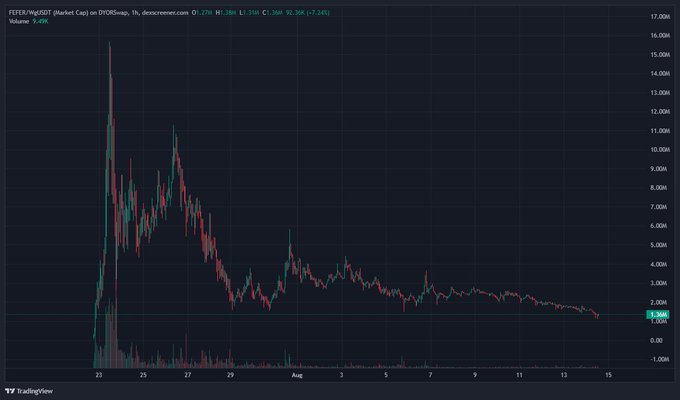
Task: Click the 2.00M price axis label
Action: pos(660,302)
